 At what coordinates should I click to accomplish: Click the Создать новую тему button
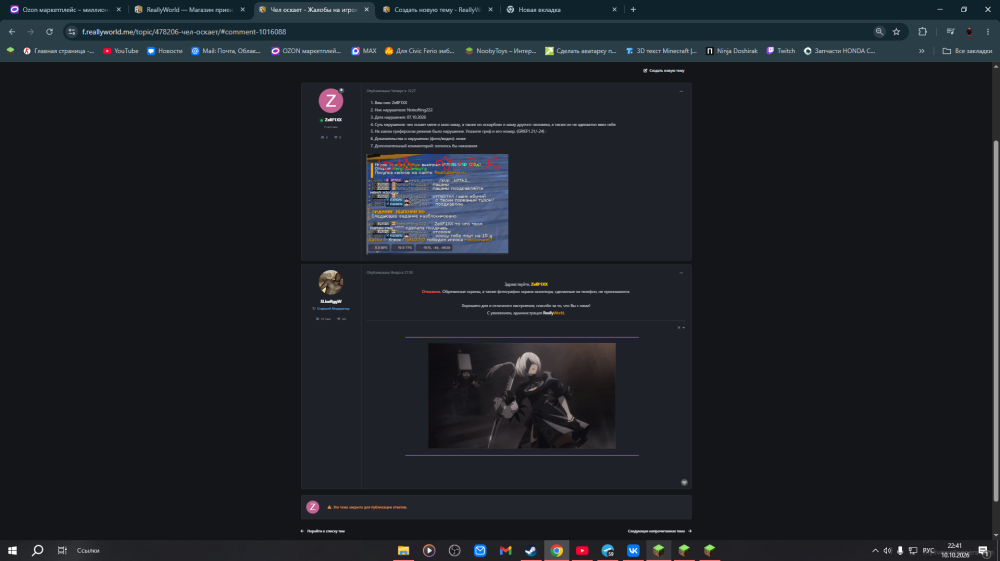pos(664,71)
